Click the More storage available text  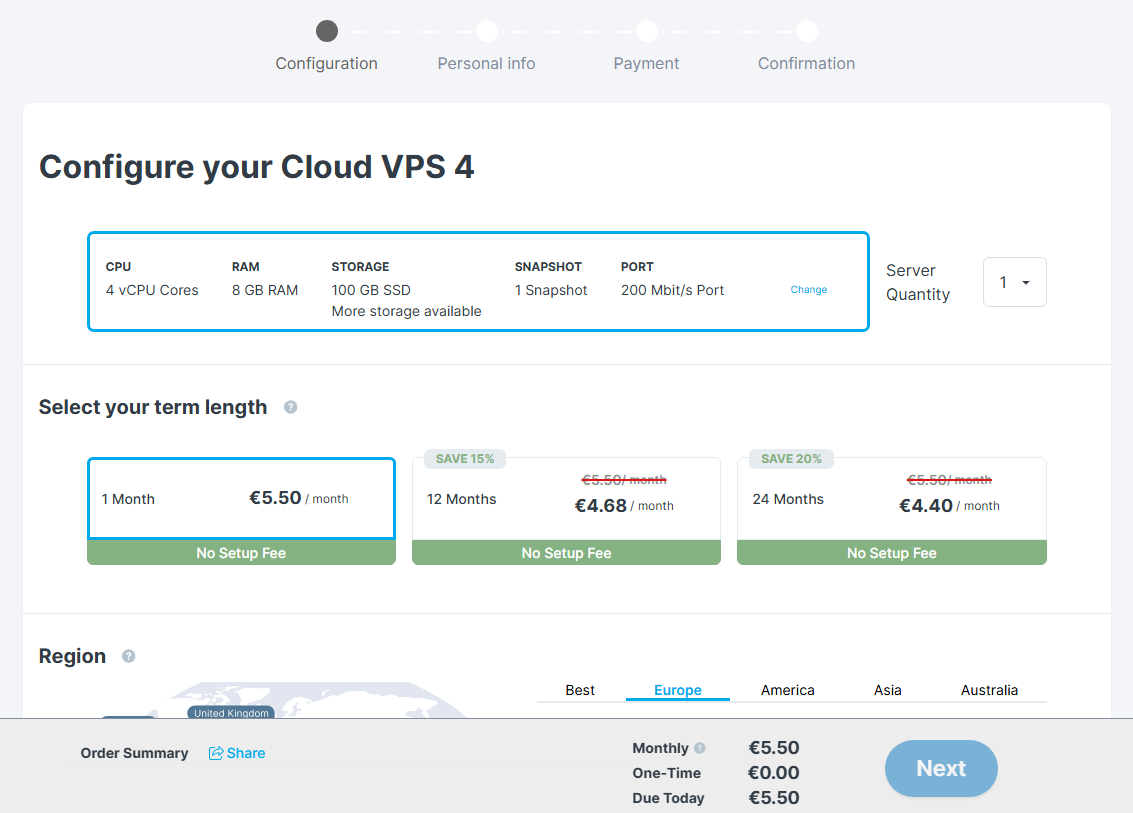(x=406, y=311)
